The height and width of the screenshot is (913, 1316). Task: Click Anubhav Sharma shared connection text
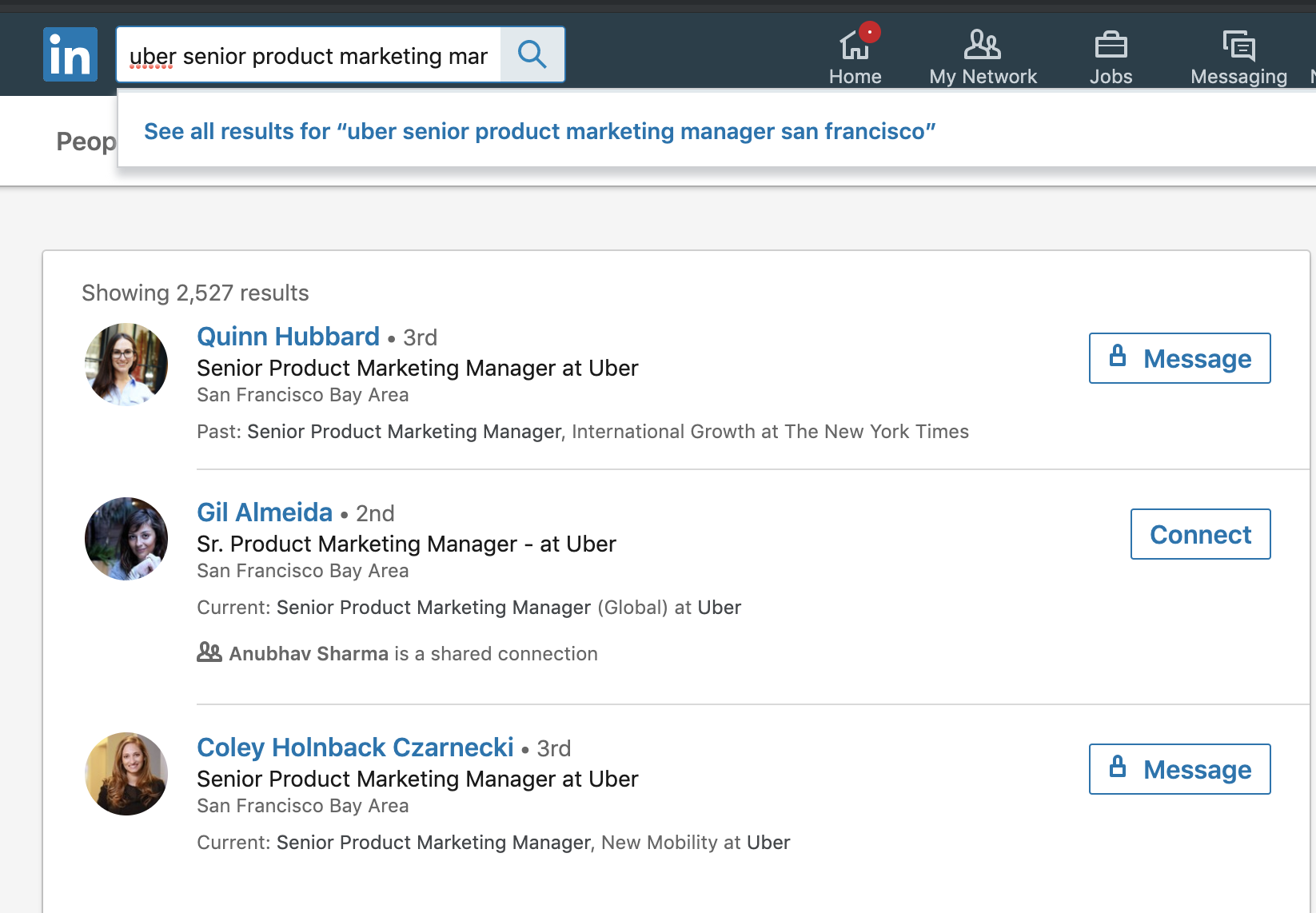[x=309, y=652]
